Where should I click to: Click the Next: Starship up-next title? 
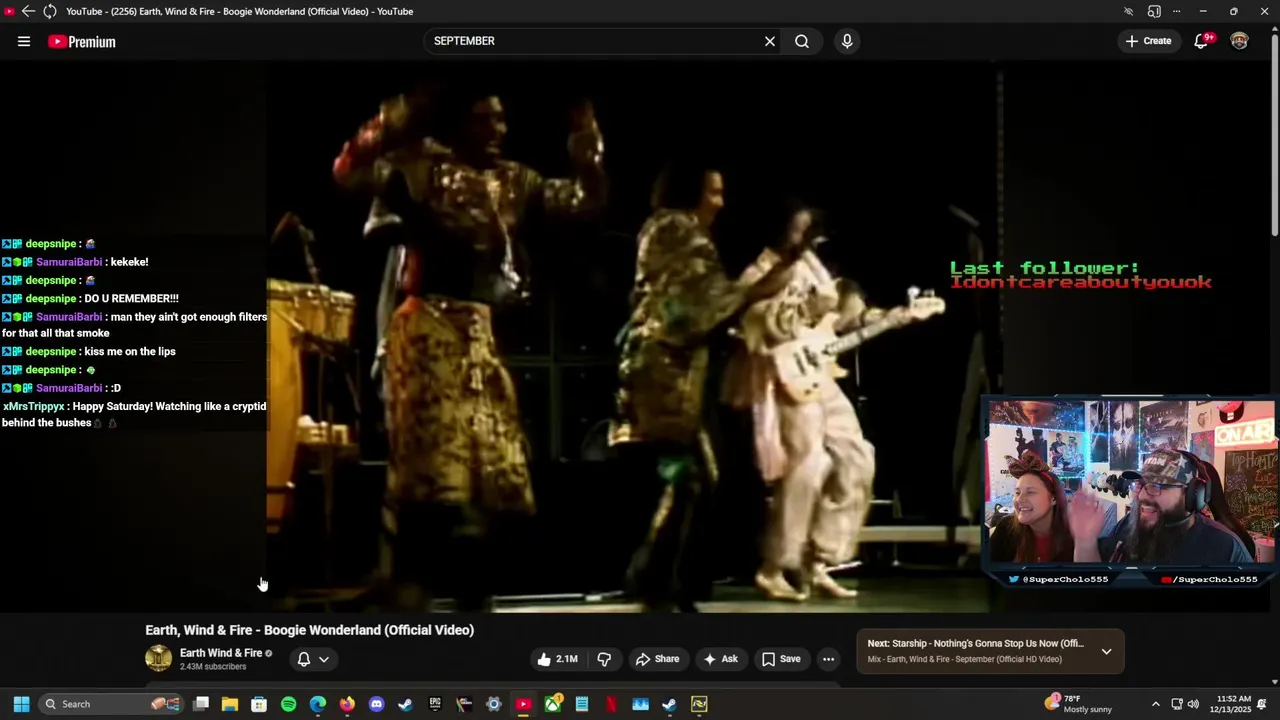(976, 644)
